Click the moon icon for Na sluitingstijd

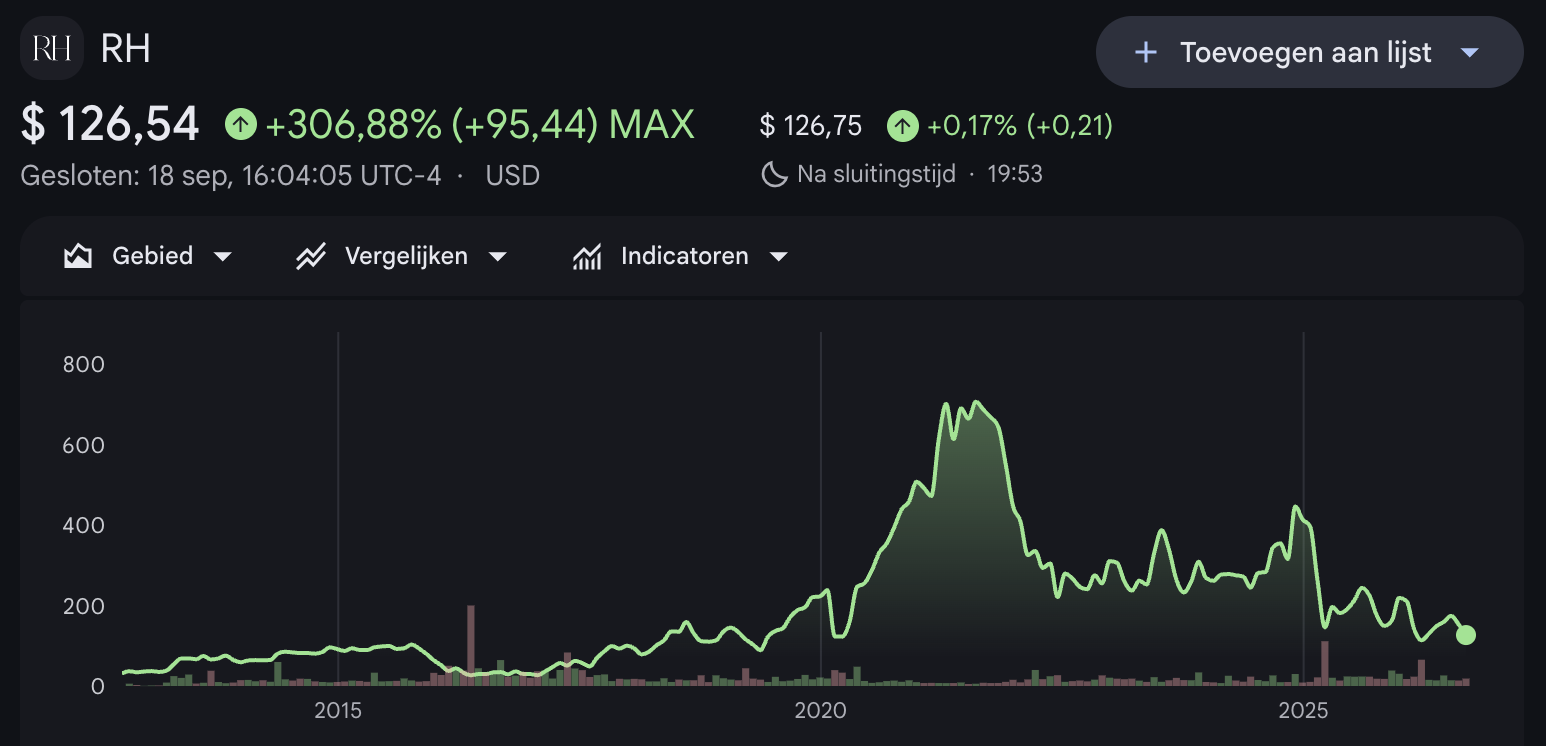tap(774, 175)
